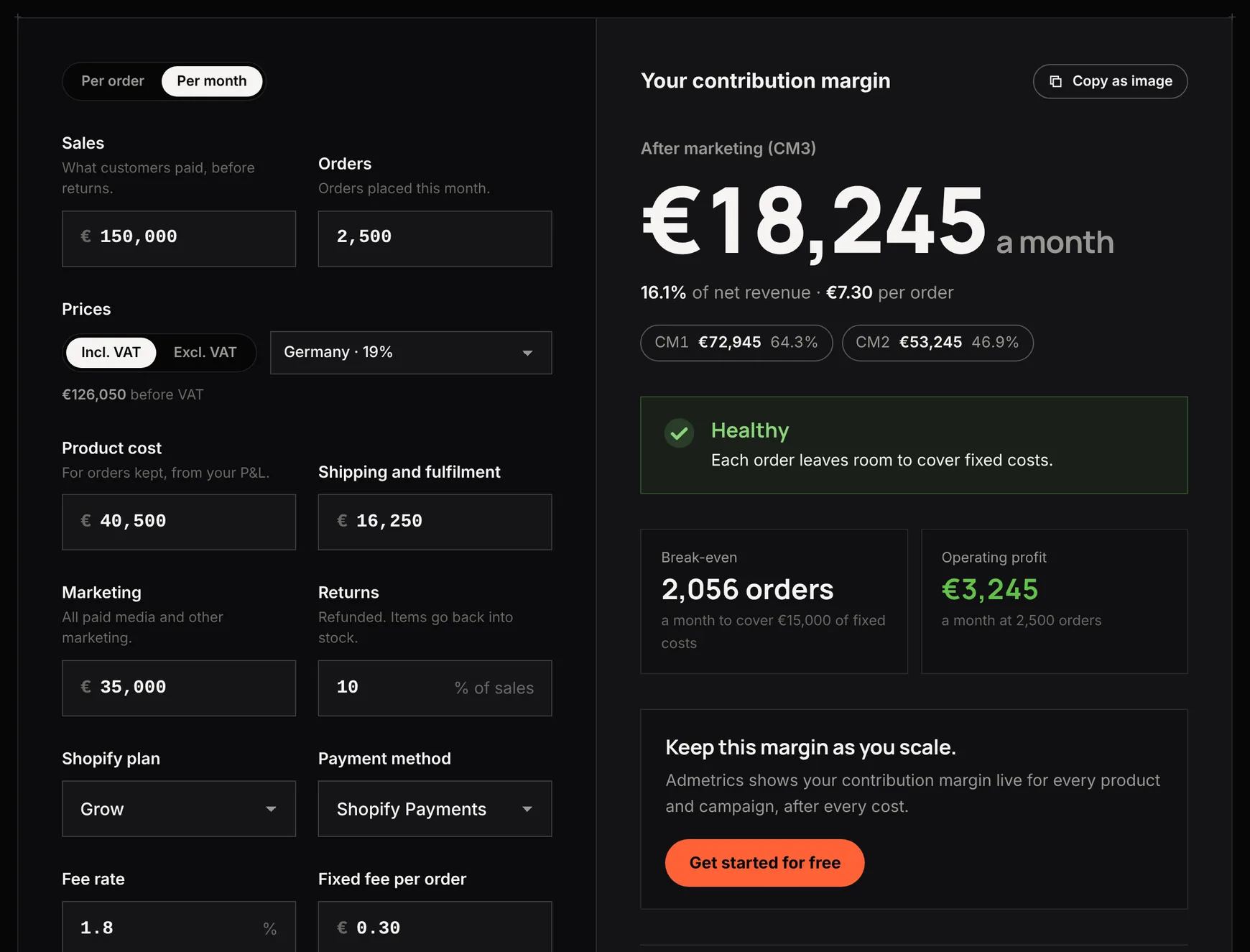Image resolution: width=1250 pixels, height=952 pixels.
Task: Focus the Marketing spend input
Action: (x=179, y=688)
